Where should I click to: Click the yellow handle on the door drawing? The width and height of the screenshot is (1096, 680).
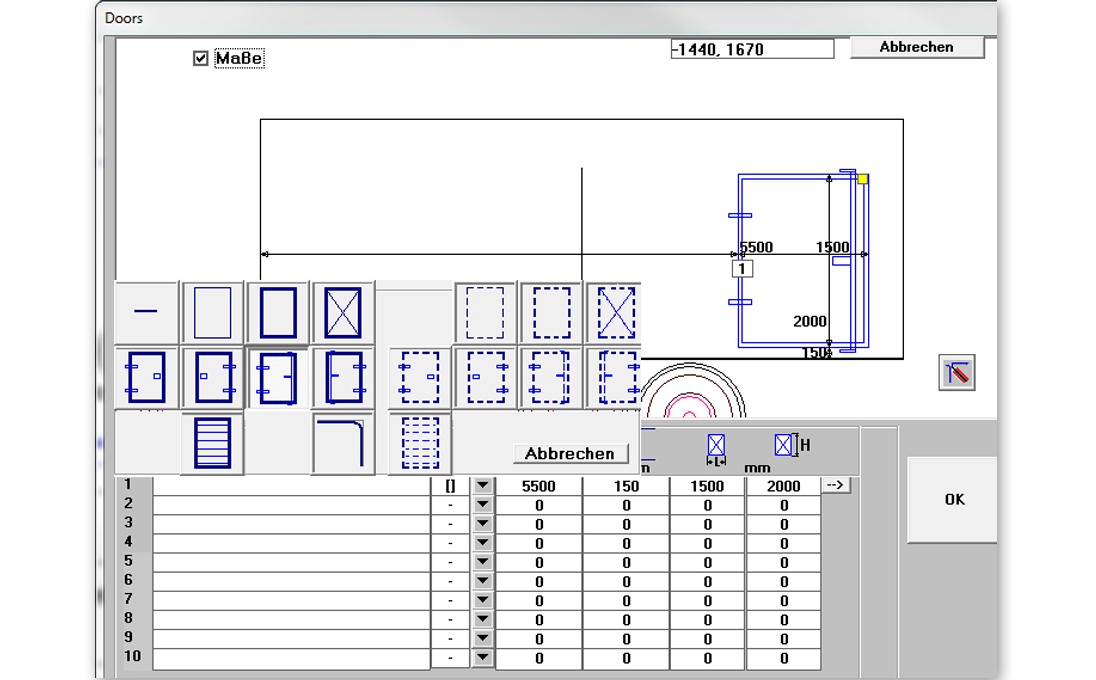(863, 179)
